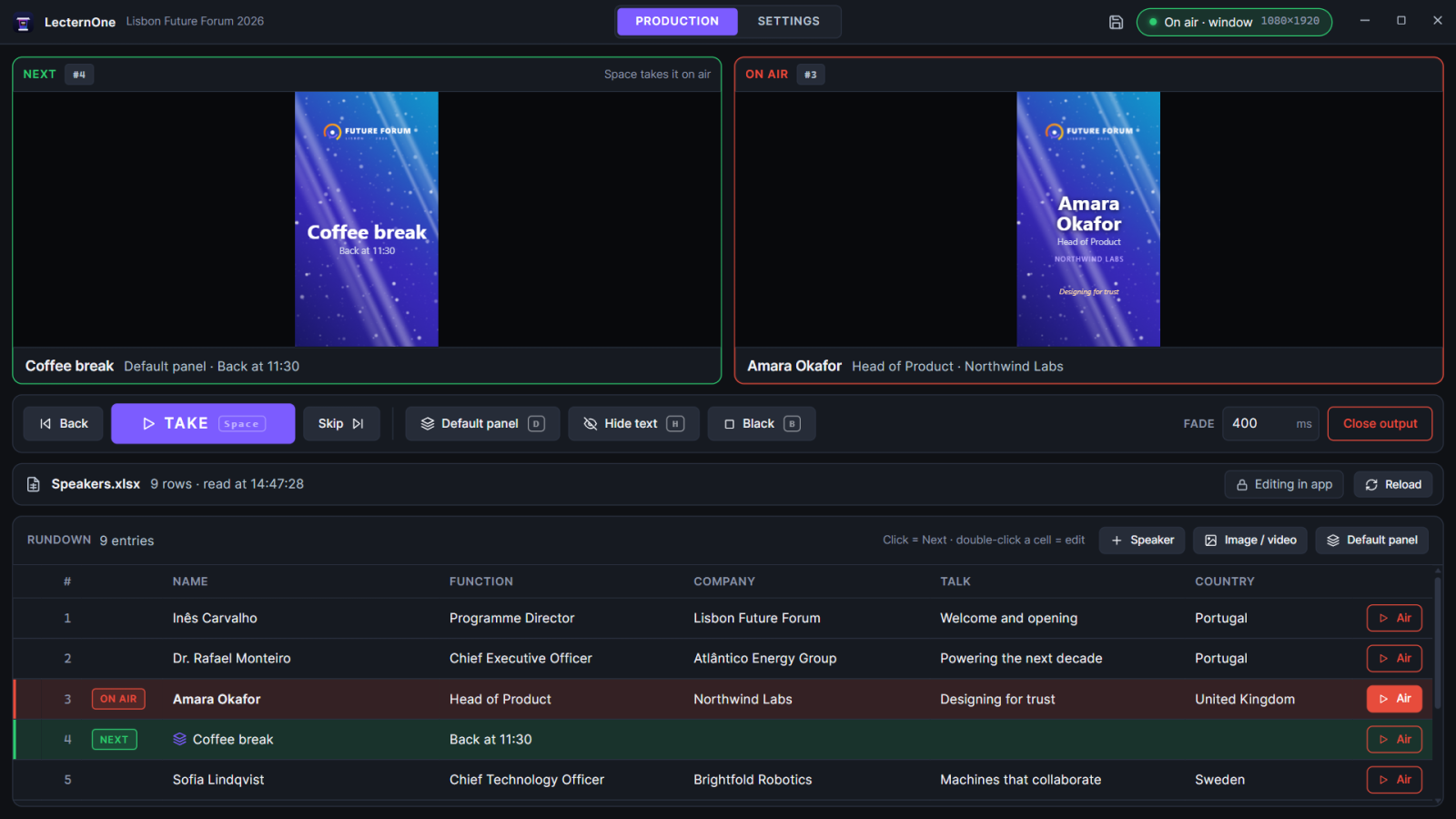Image resolution: width=1456 pixels, height=819 pixels.
Task: Click the save icon in the title bar
Action: pos(1116,22)
